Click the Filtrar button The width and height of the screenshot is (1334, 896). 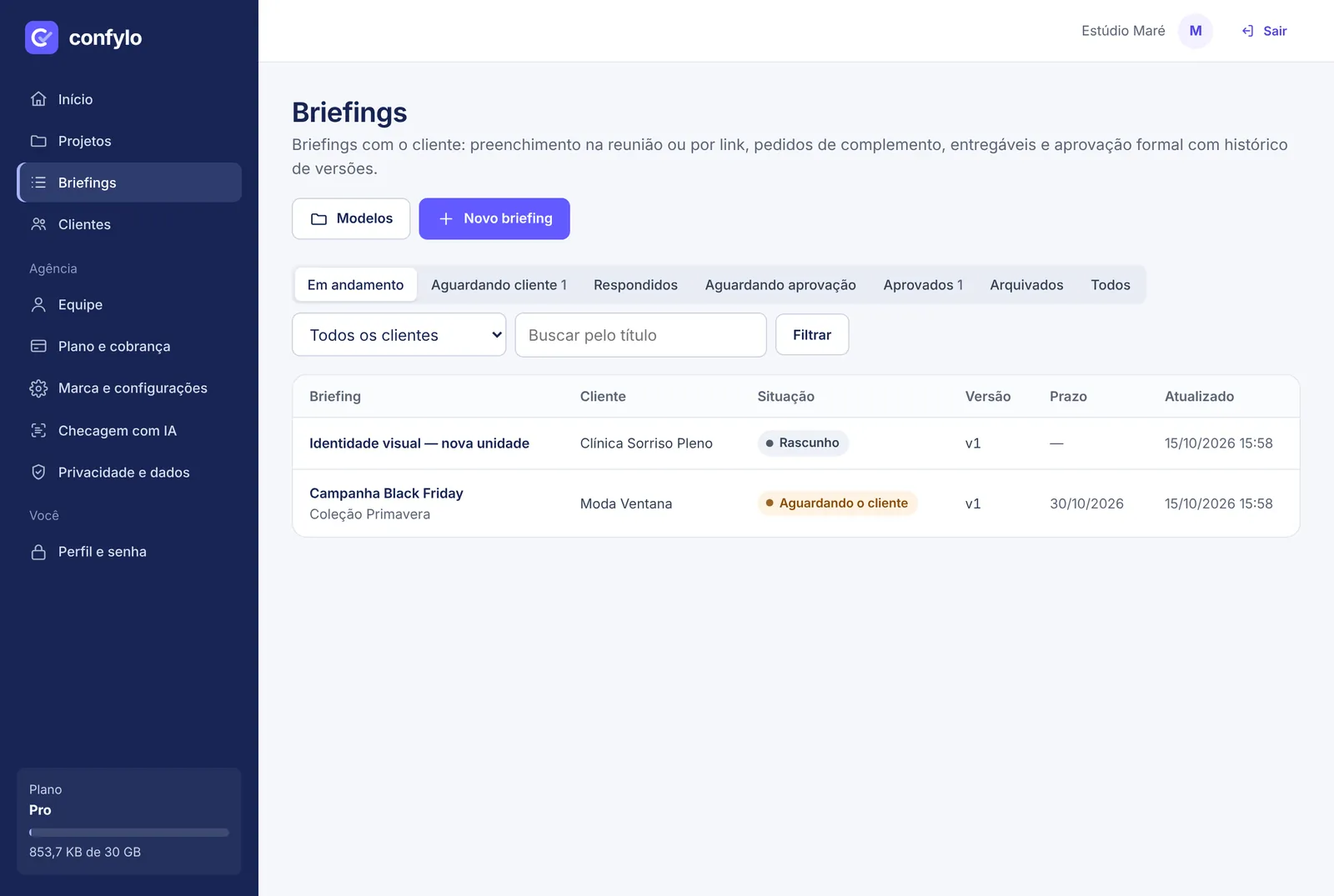812,335
